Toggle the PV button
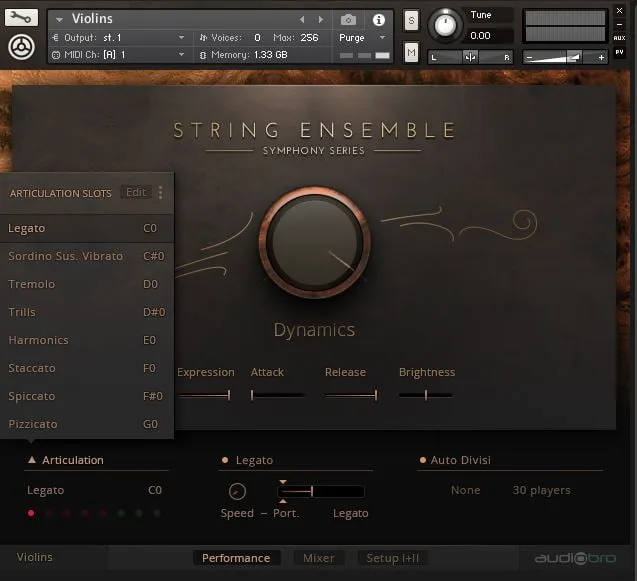 pyautogui.click(x=619, y=52)
